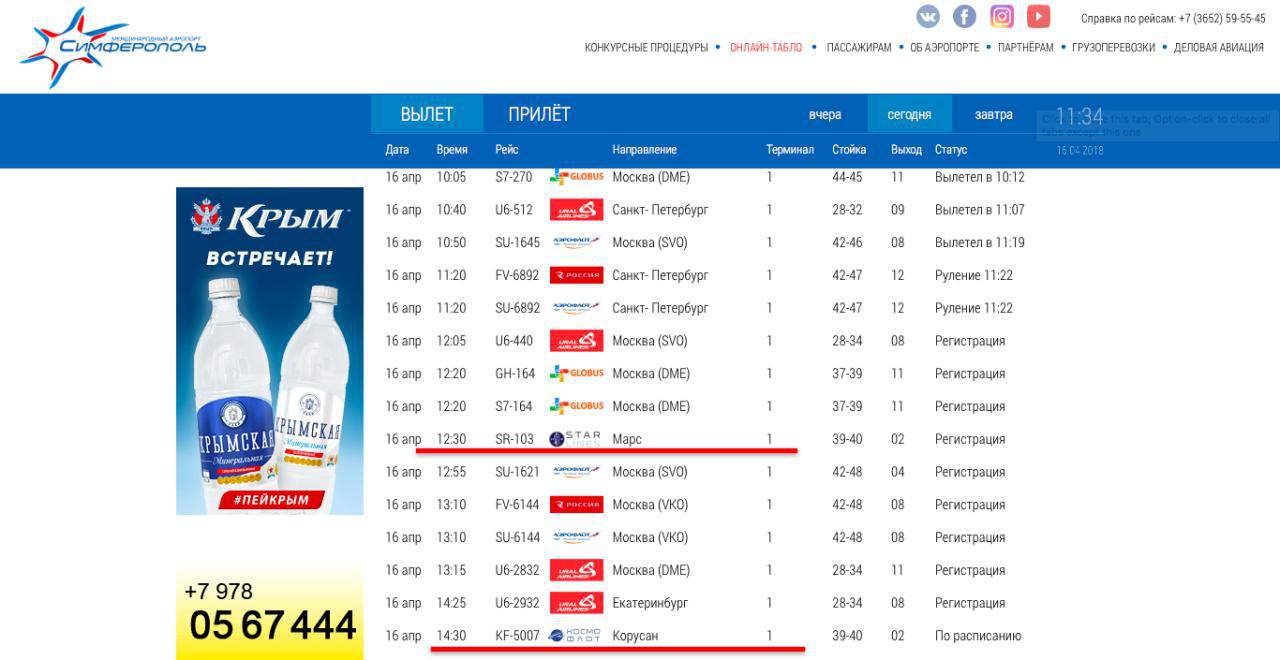
Task: Click the Крым встречает water advertisement banner
Action: pyautogui.click(x=270, y=351)
